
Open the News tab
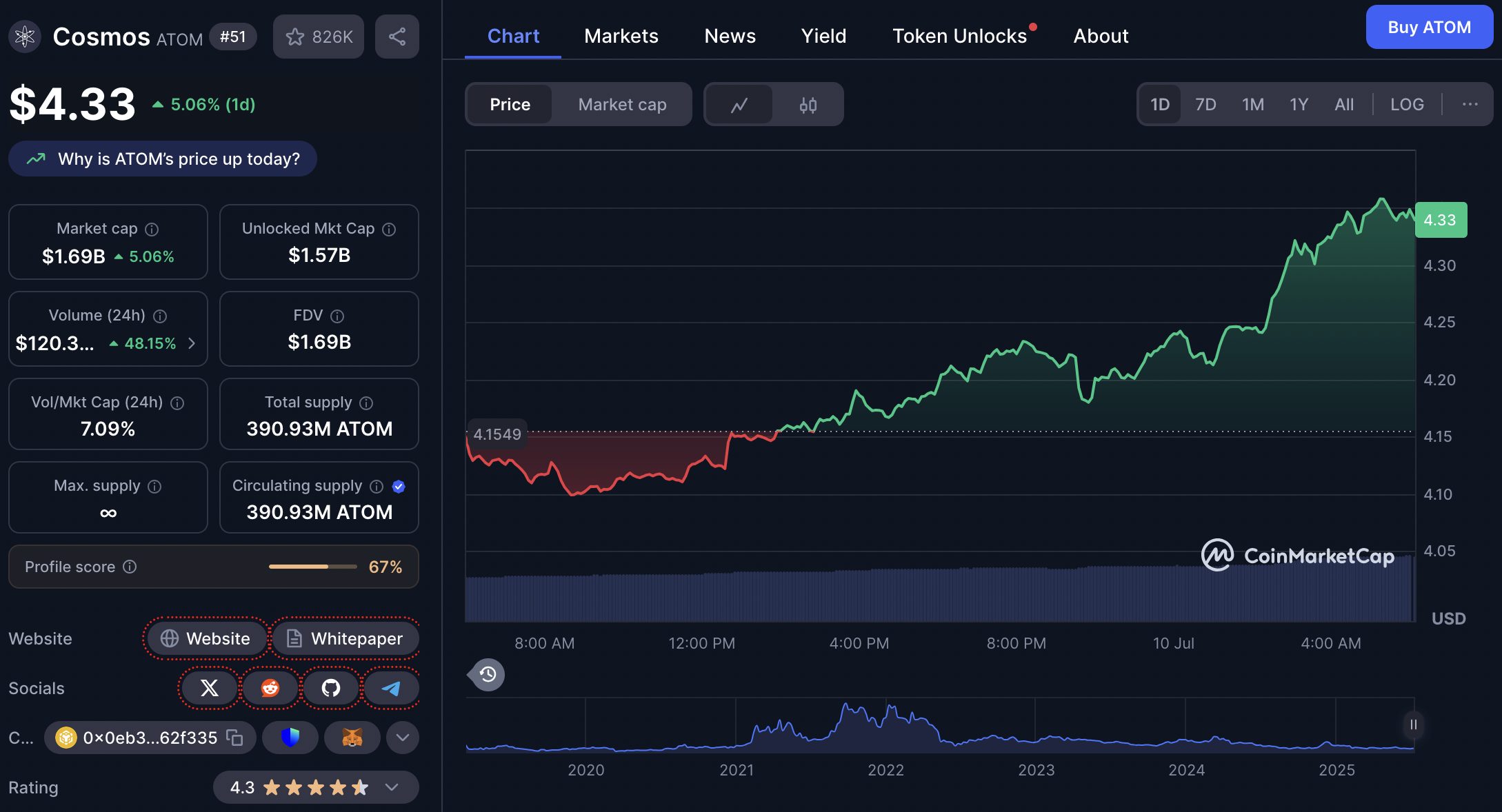click(730, 37)
